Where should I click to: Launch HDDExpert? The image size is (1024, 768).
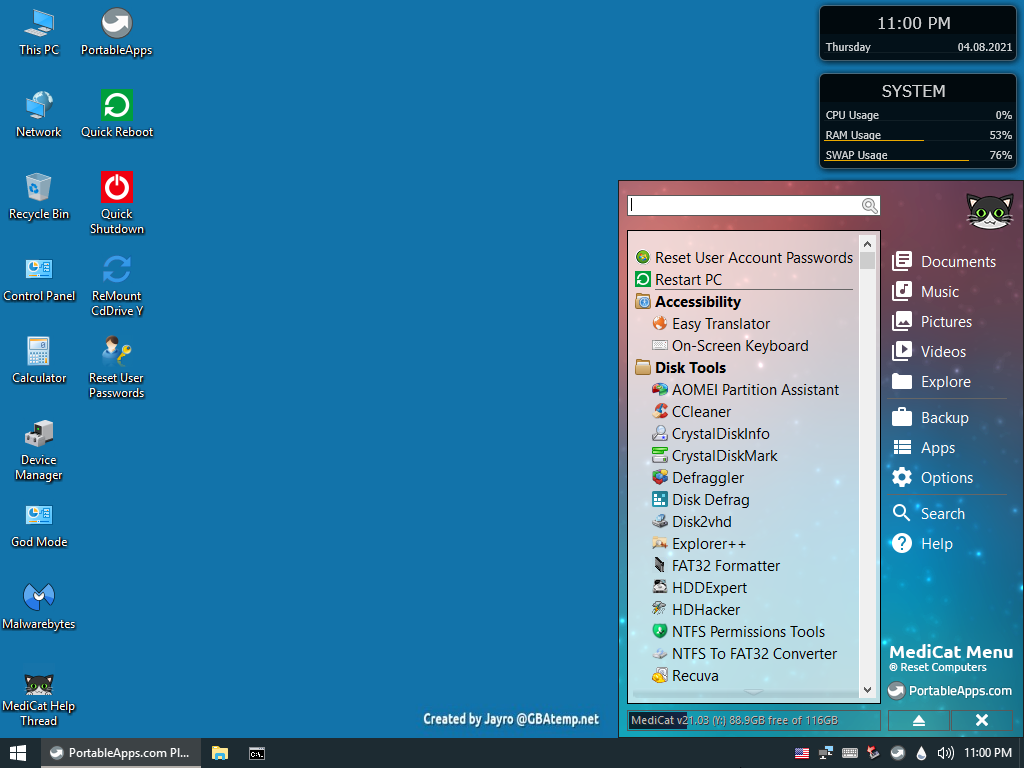(x=699, y=588)
